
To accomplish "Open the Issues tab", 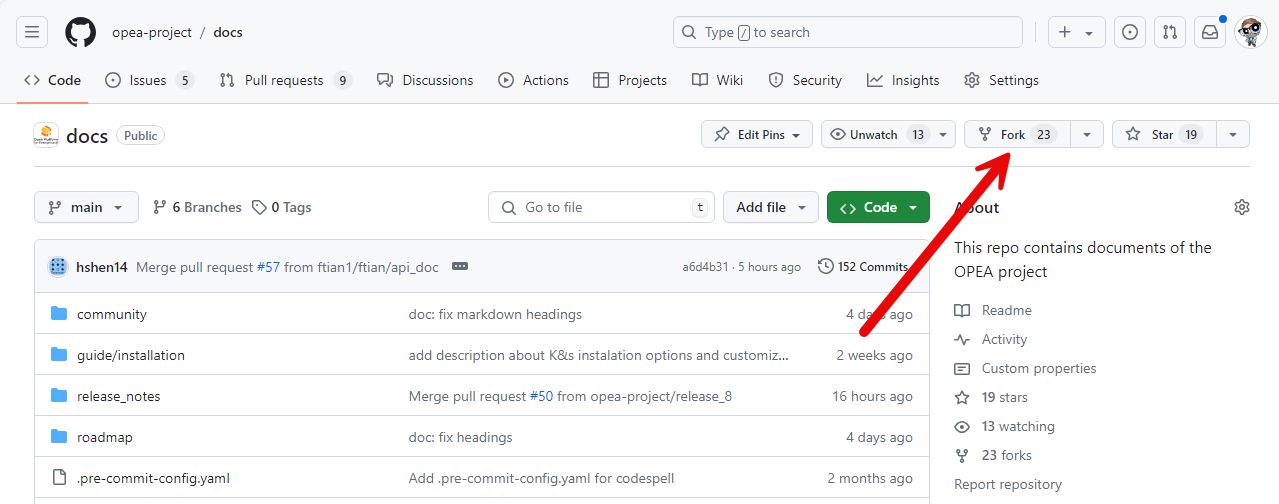I will click(149, 80).
